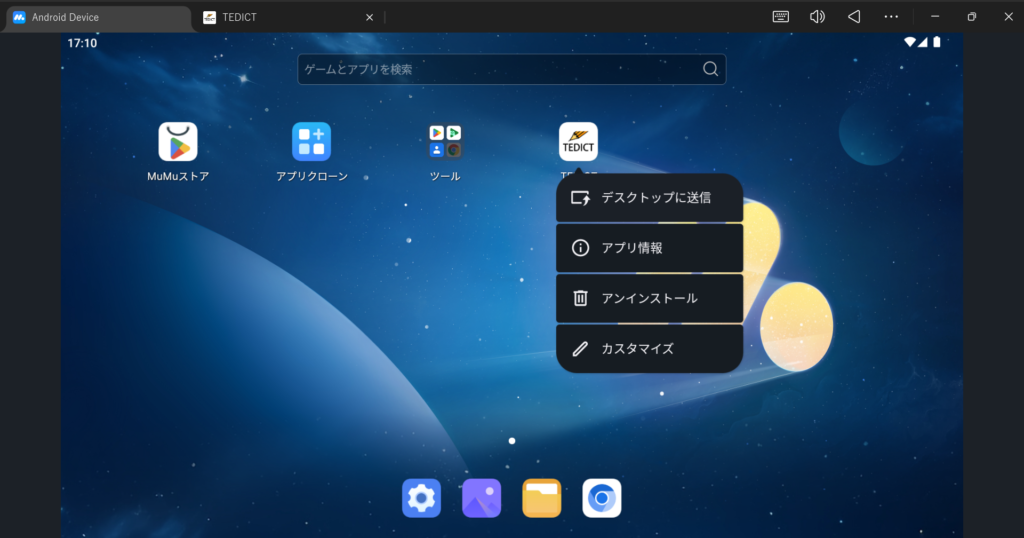
Task: Switch to the Android Device tab
Action: pyautogui.click(x=95, y=17)
